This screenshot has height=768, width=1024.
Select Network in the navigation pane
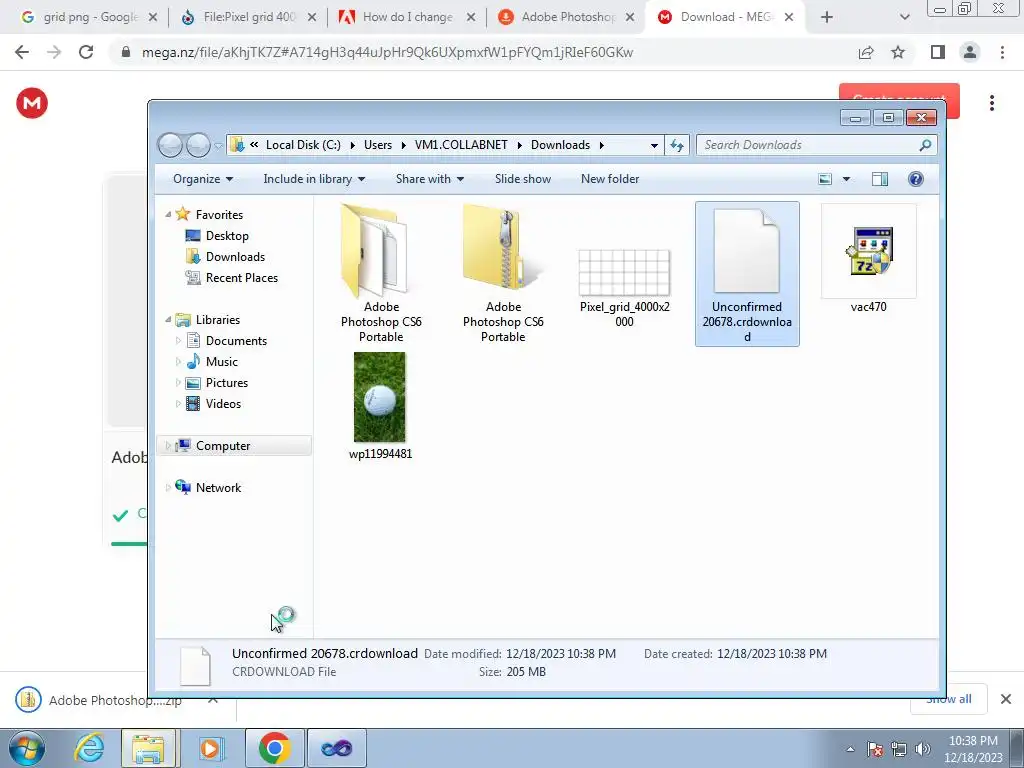218,488
